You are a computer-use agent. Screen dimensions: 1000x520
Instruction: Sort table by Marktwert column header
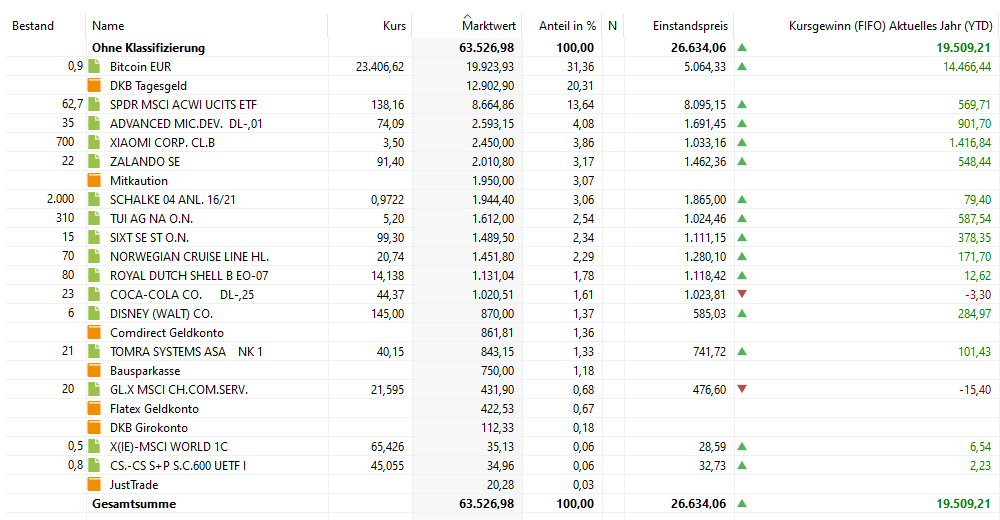[x=487, y=26]
